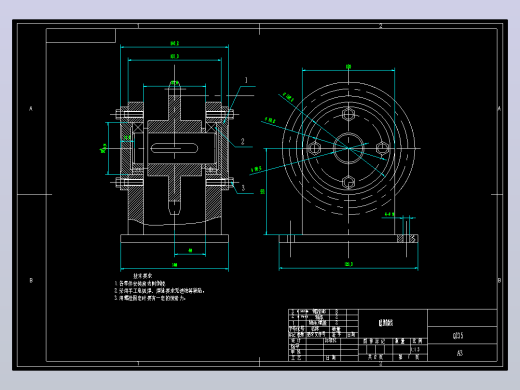Viewport: 520px width, 390px height.
Task: Select part balloon number 3
Action: [x=243, y=188]
